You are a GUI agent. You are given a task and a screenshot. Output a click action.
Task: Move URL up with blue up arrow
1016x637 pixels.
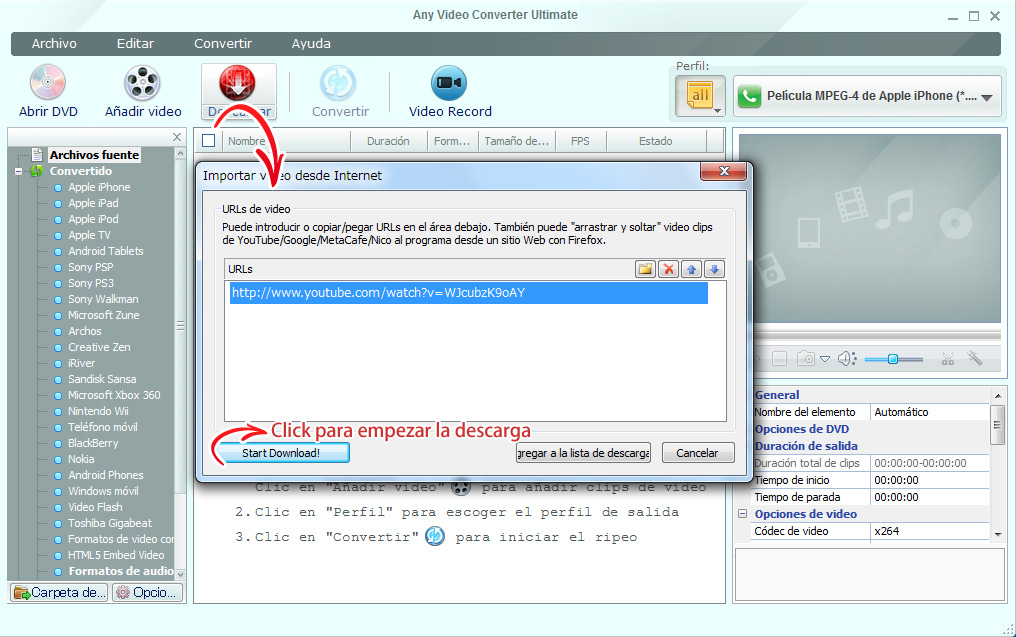691,269
